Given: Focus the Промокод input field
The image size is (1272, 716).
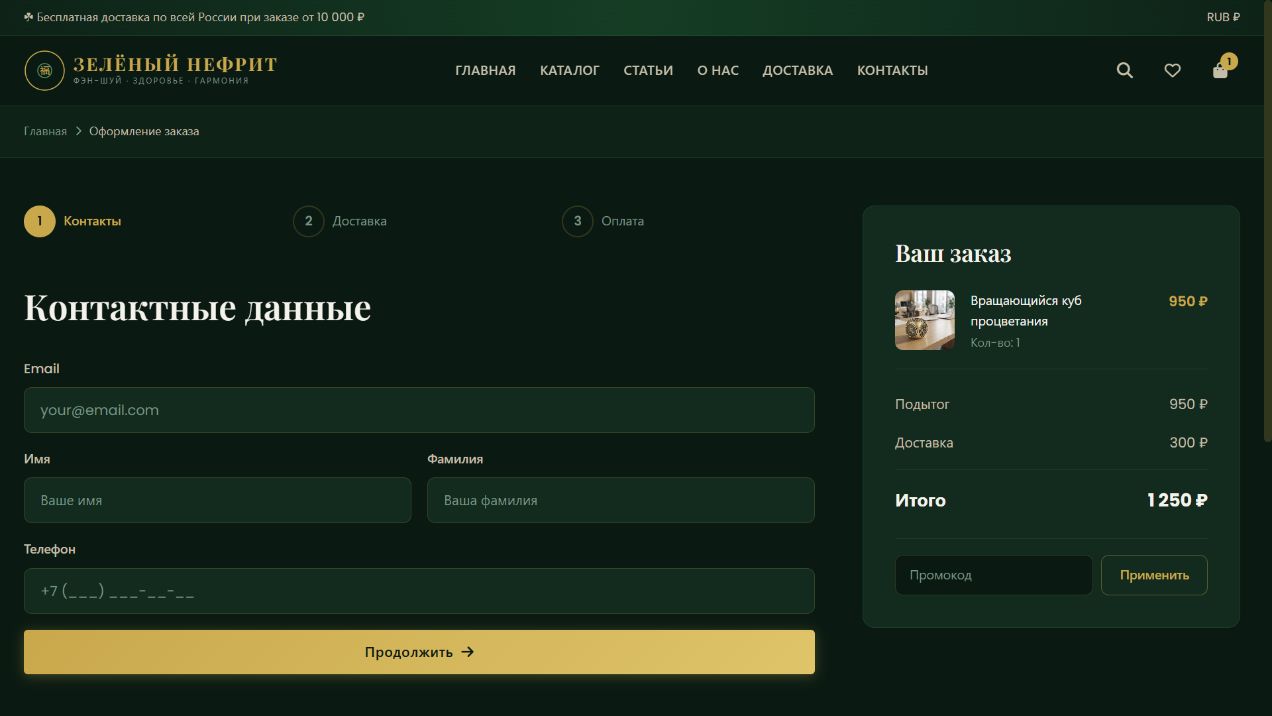Looking at the screenshot, I should (x=994, y=575).
